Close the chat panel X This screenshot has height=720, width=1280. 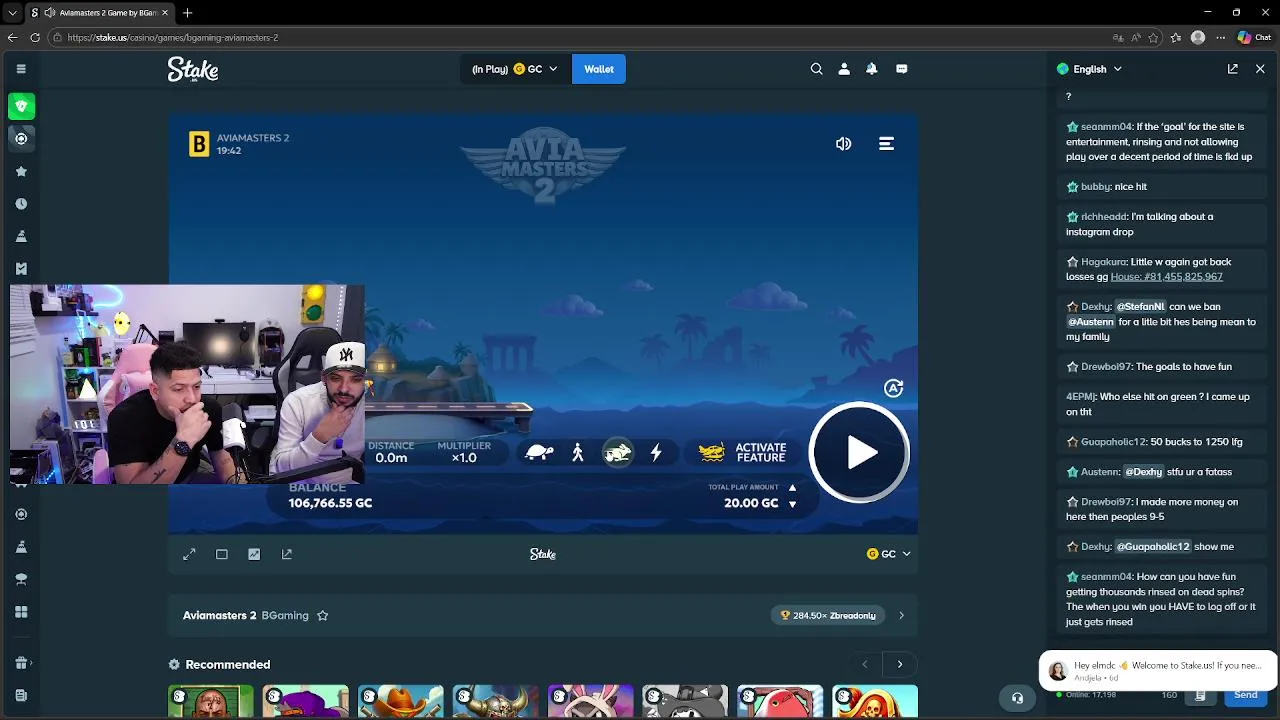(x=1260, y=69)
